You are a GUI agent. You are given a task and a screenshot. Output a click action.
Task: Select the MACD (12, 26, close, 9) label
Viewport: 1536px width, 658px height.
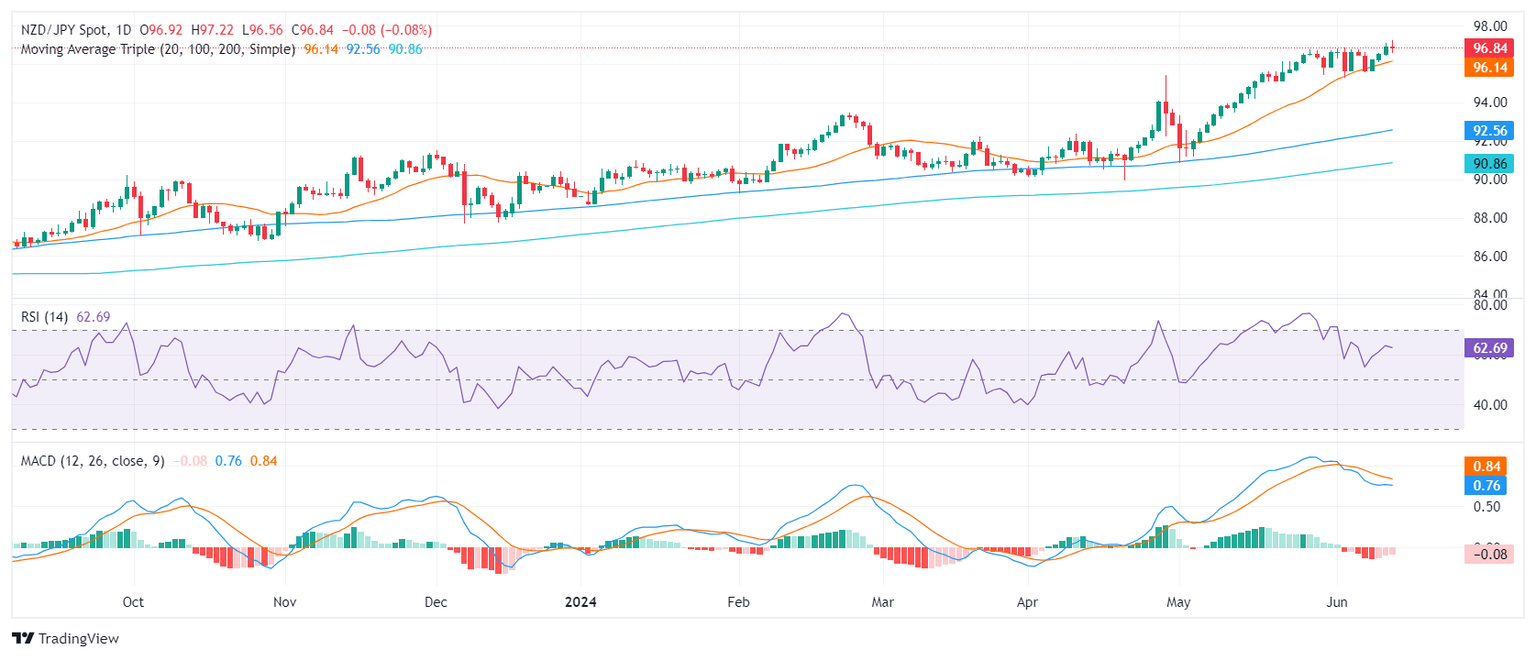pos(92,461)
